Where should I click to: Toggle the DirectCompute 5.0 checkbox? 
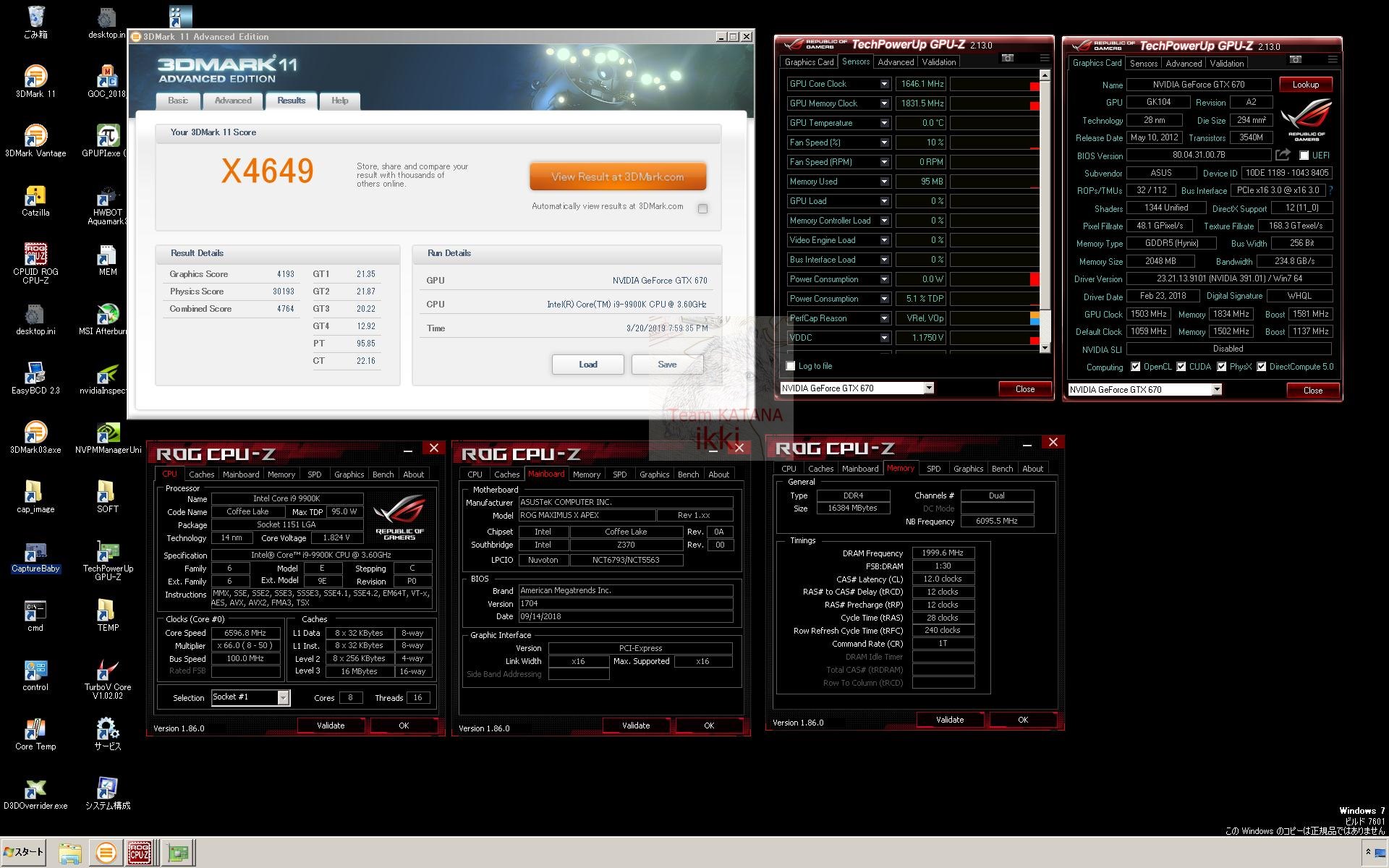click(x=1262, y=367)
